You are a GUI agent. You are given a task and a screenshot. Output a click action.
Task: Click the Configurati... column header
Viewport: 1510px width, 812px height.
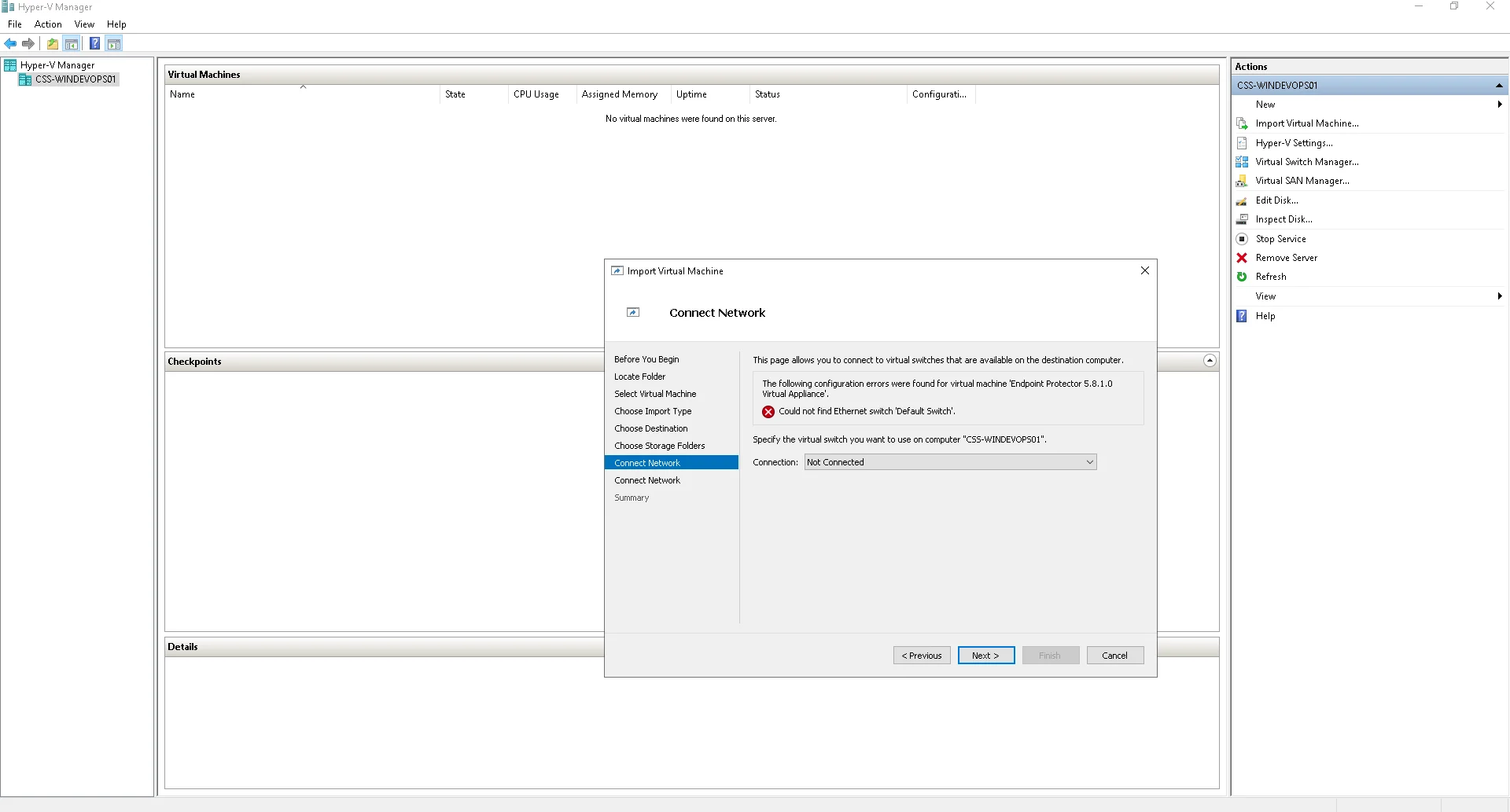tap(941, 94)
